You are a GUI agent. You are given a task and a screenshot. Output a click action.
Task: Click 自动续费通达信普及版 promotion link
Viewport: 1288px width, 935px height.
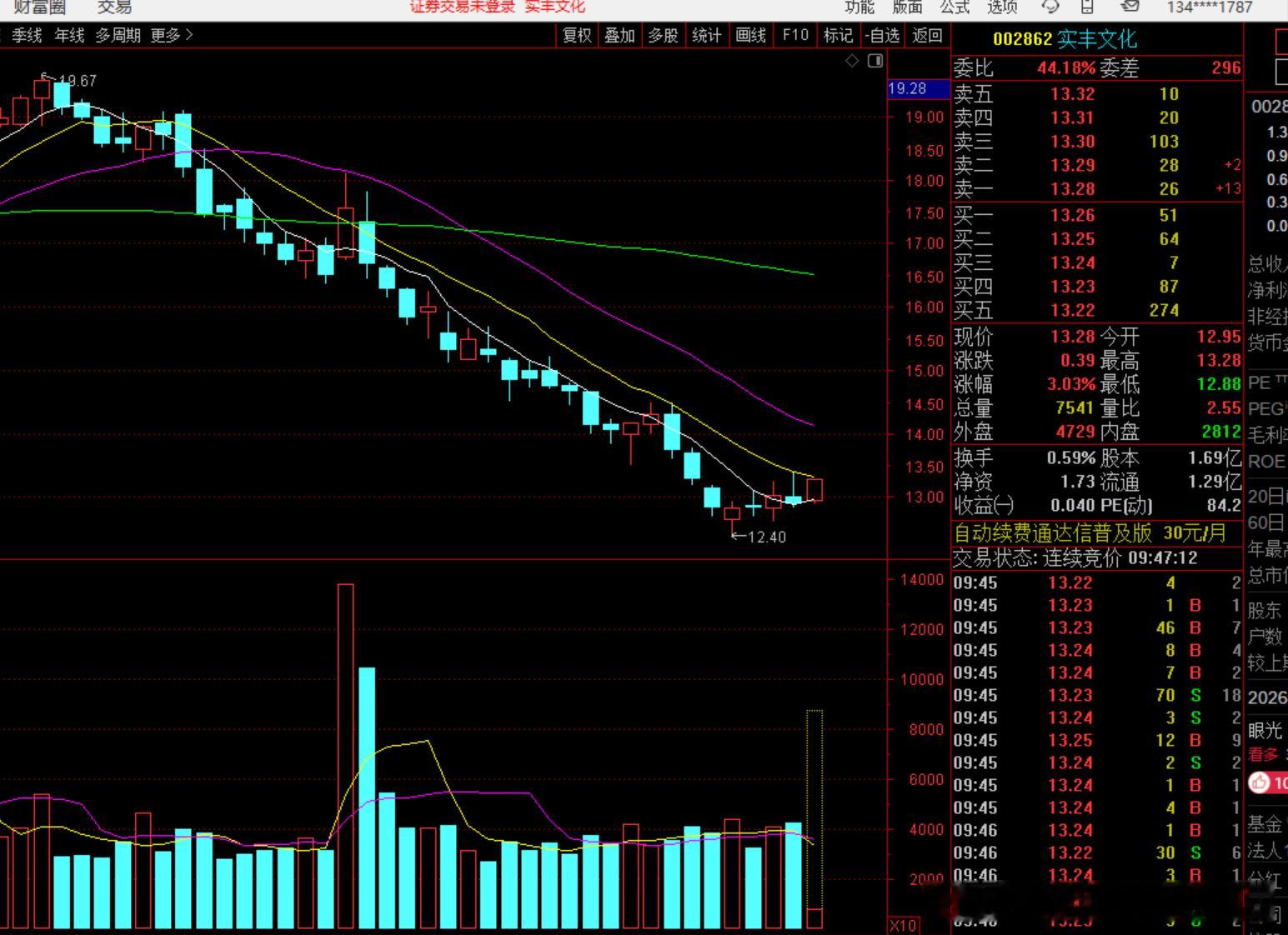pos(1053,532)
